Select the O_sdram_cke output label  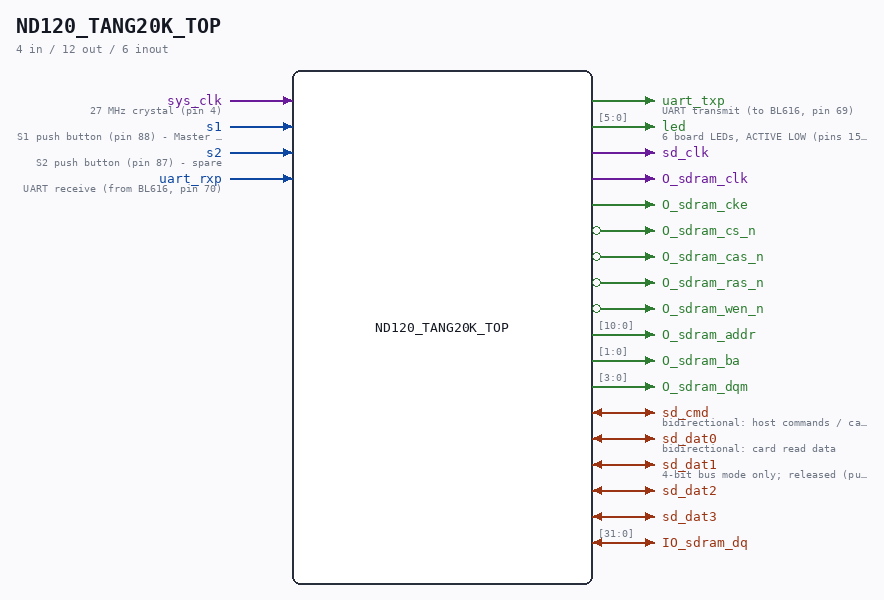pos(705,204)
